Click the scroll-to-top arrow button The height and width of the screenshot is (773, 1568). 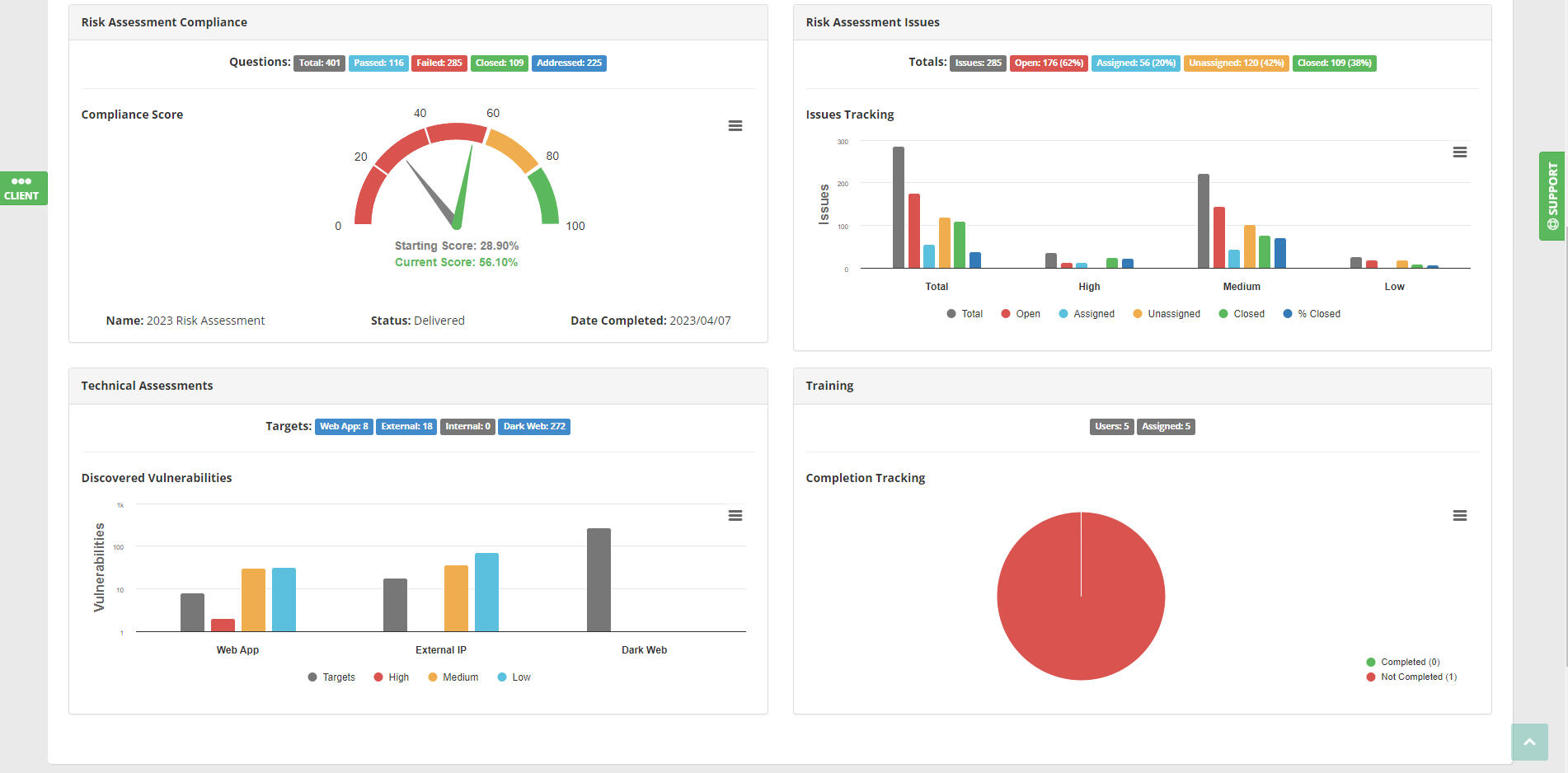[1528, 742]
